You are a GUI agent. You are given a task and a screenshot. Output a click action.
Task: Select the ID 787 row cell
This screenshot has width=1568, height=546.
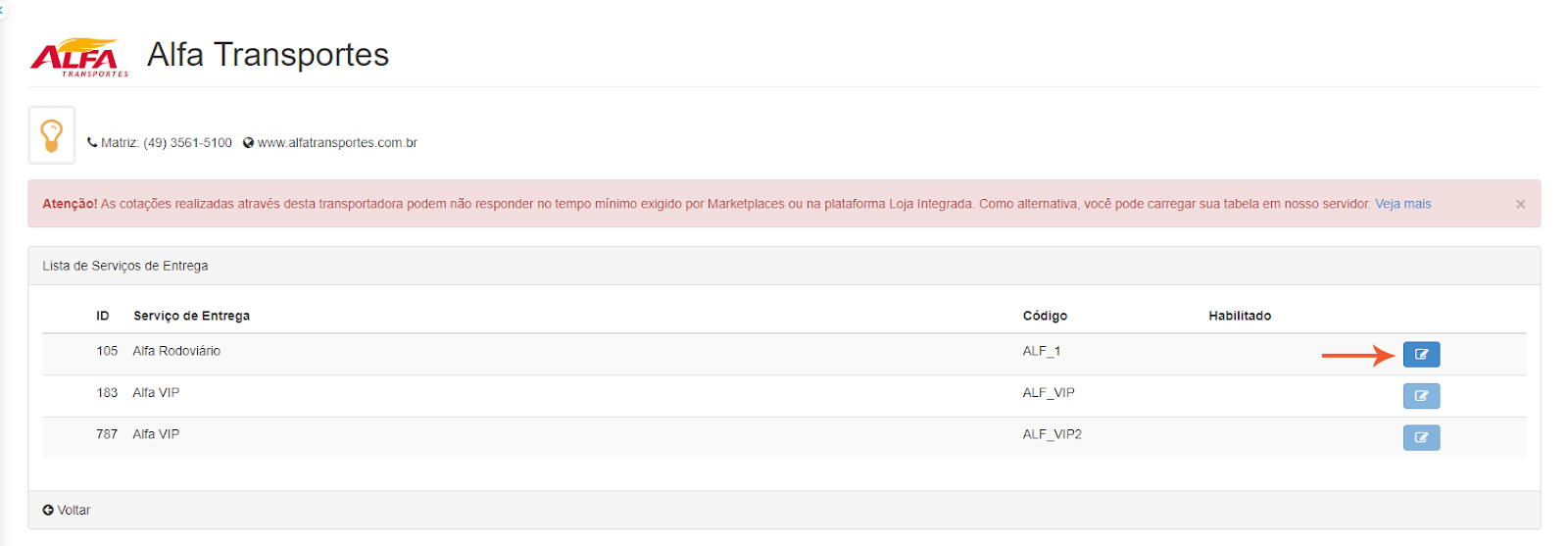[107, 434]
